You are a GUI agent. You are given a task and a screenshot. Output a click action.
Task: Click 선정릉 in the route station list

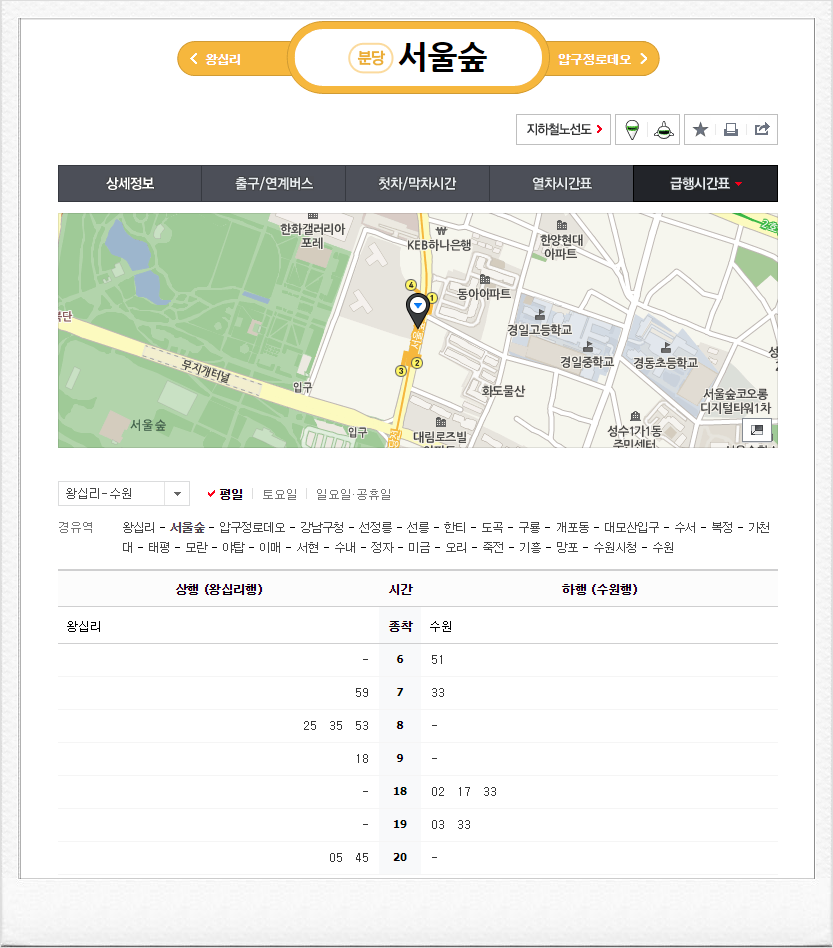pos(375,527)
